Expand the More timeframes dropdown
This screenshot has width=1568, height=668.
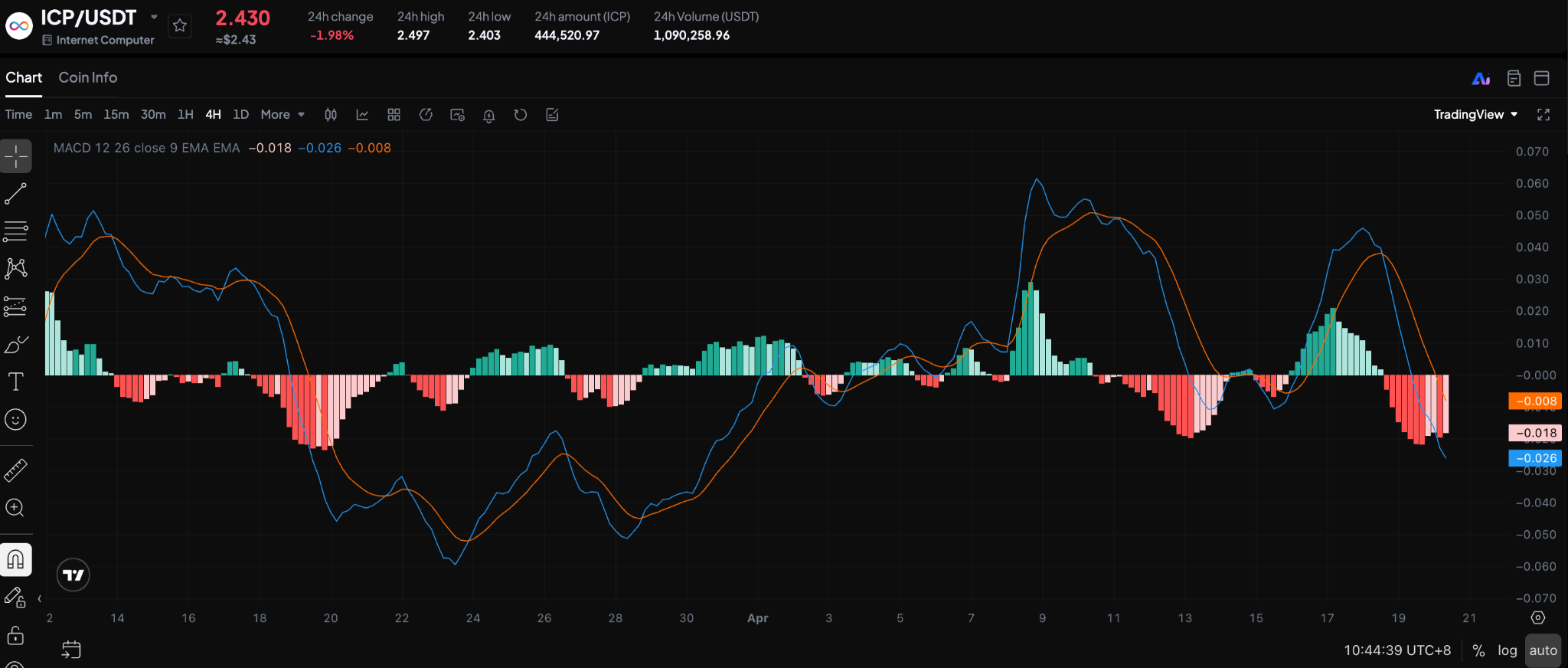click(283, 115)
